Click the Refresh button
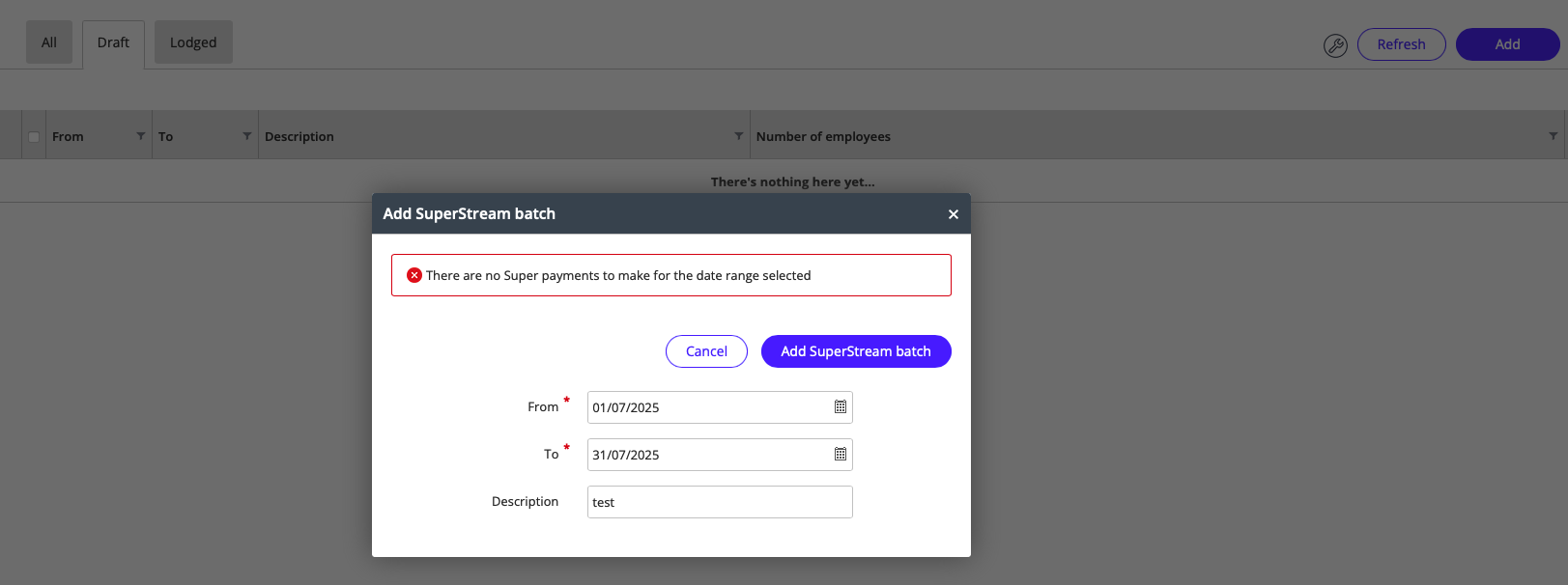The image size is (1568, 585). (x=1402, y=44)
